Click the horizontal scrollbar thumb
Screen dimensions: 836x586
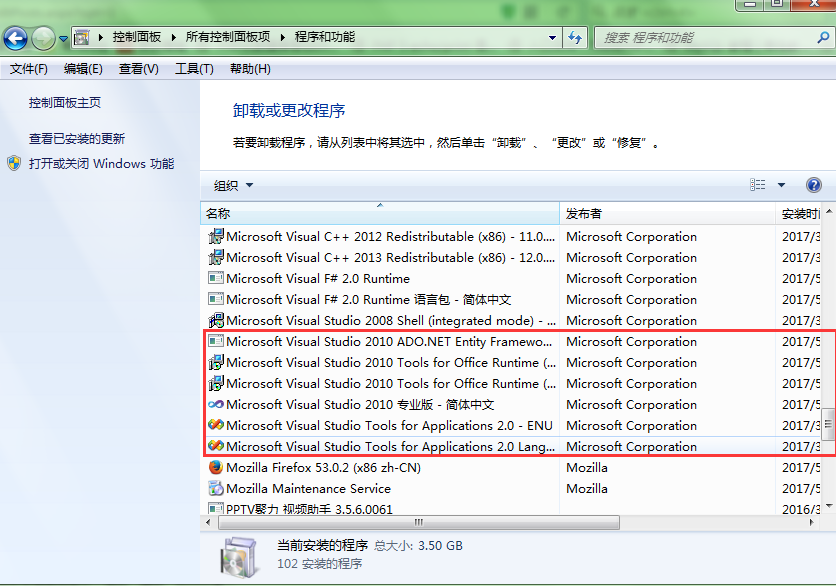coord(419,522)
